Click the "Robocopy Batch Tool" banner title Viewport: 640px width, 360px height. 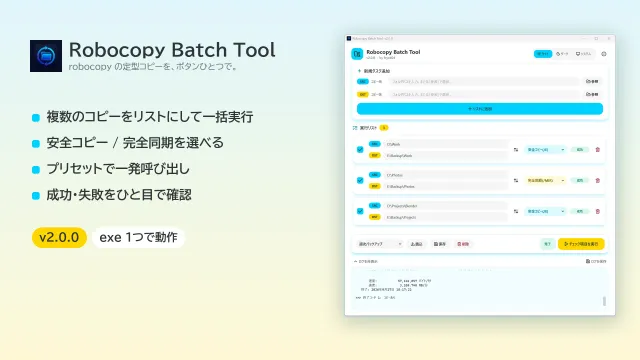click(172, 50)
